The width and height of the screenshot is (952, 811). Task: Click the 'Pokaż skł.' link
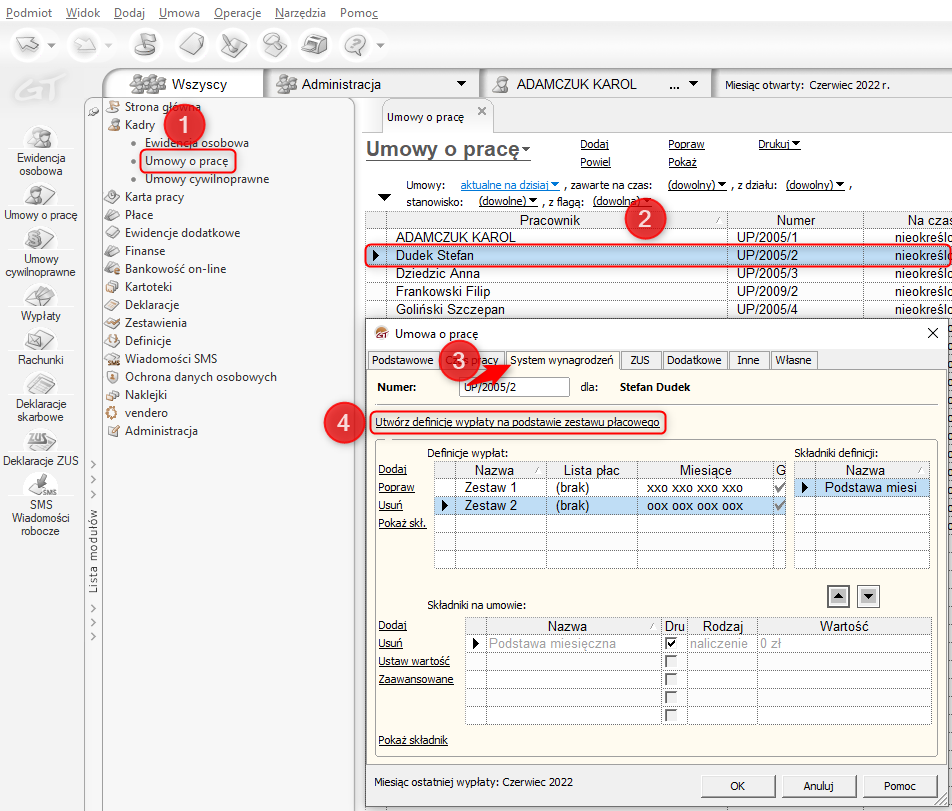pos(402,523)
